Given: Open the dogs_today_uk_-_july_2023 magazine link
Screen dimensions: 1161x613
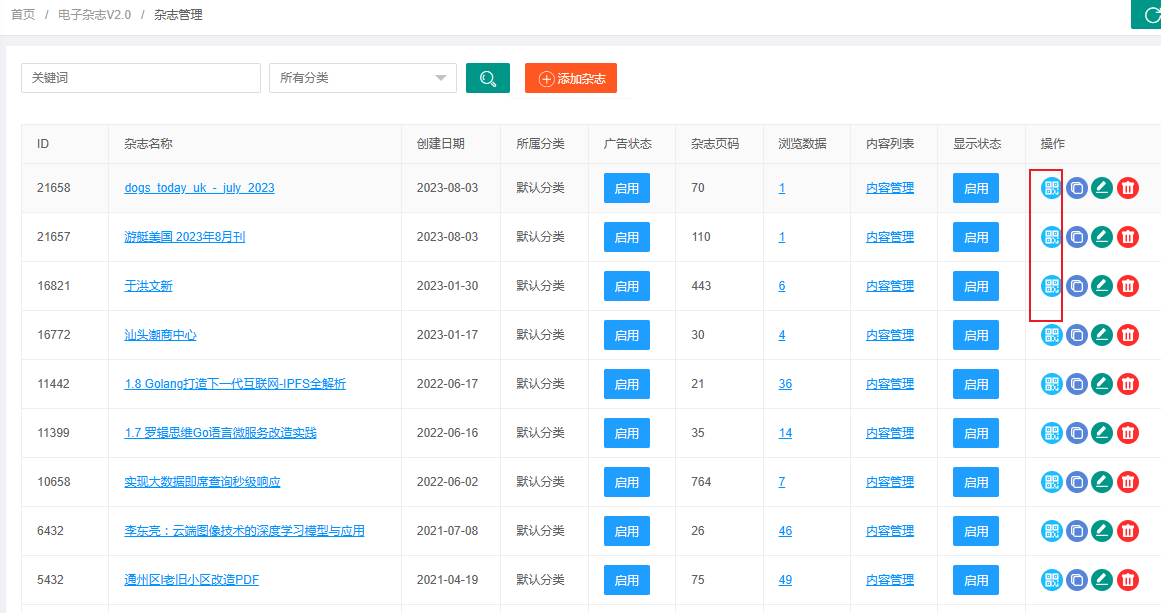Looking at the screenshot, I should coord(199,188).
